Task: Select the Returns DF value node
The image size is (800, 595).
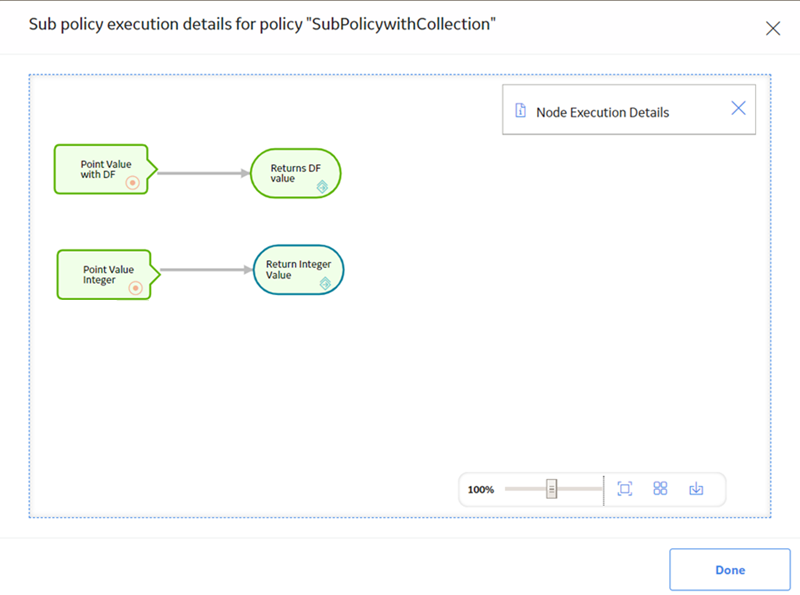Action: tap(296, 173)
